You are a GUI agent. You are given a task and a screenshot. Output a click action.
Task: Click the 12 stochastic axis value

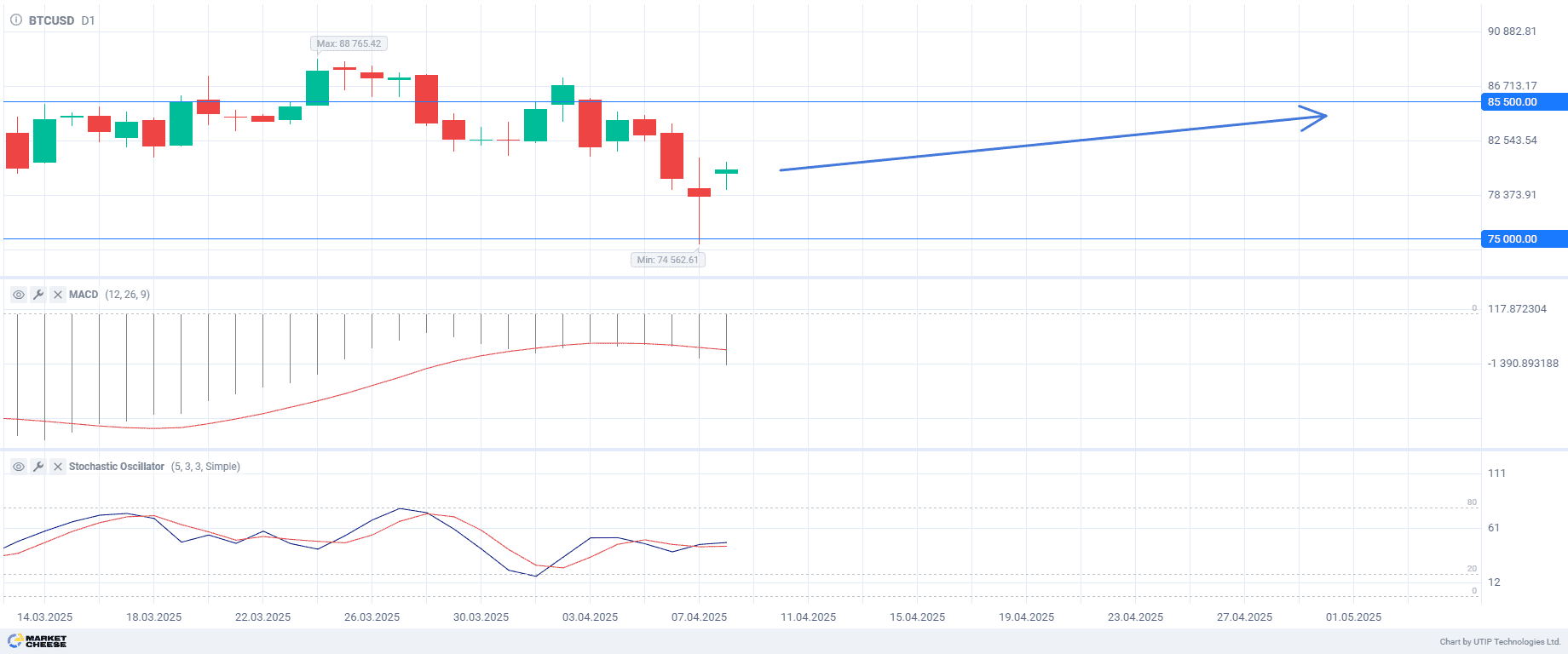pos(1494,582)
